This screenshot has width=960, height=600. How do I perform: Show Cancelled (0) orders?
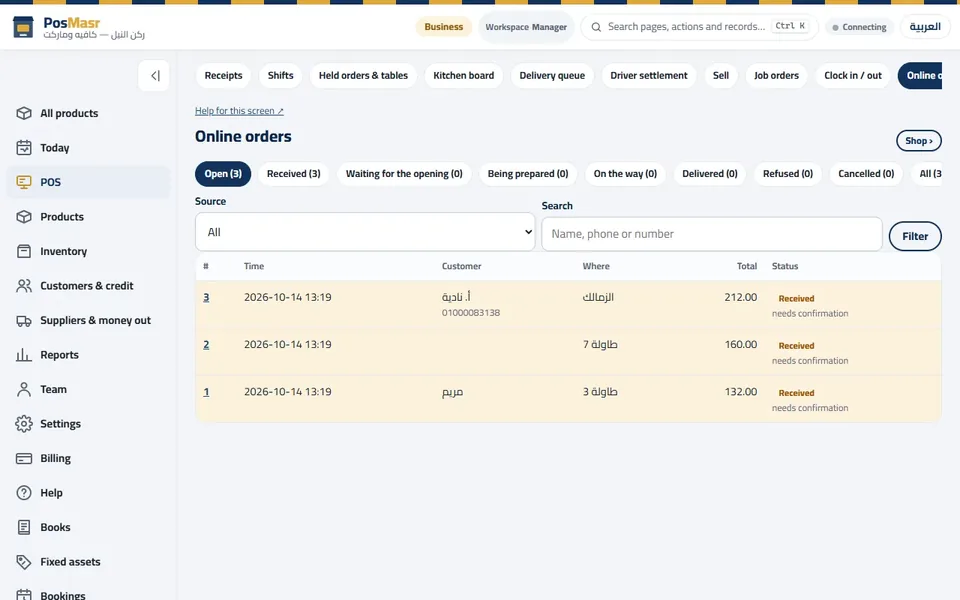(x=866, y=174)
